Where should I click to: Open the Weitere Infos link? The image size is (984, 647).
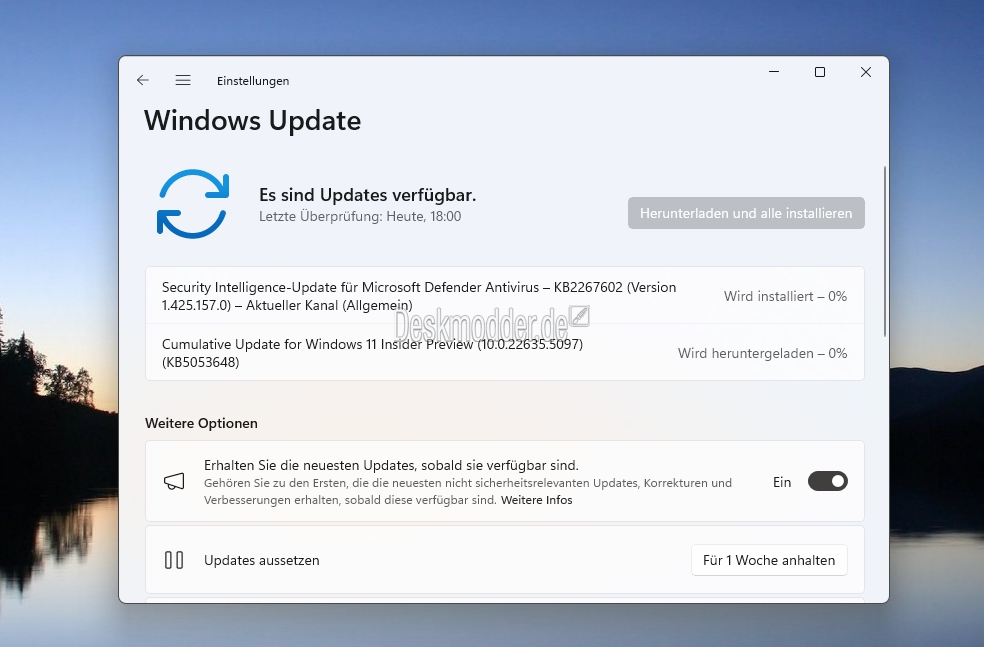pyautogui.click(x=537, y=500)
